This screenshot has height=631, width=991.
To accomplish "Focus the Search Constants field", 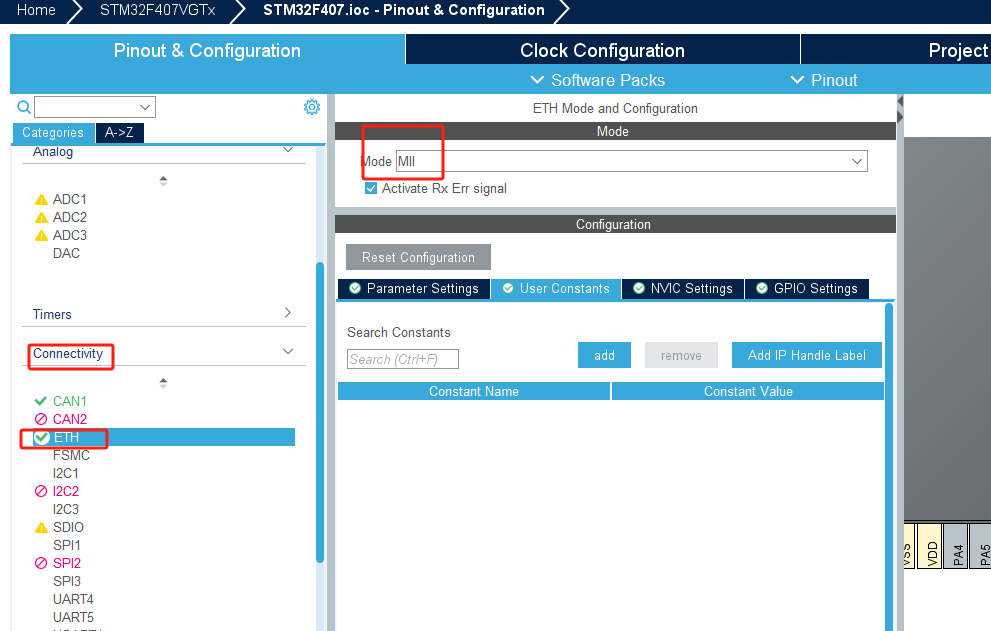I will [403, 359].
